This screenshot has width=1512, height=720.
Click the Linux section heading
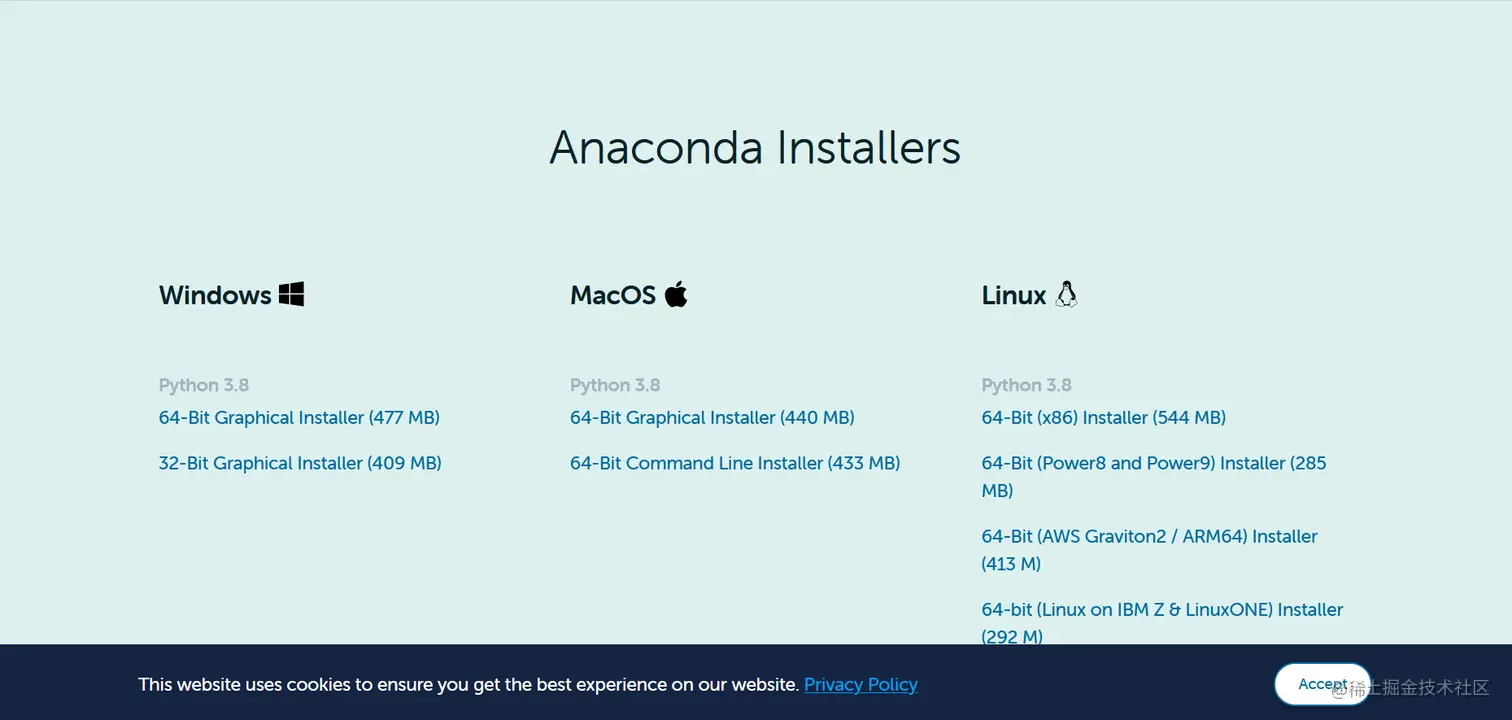[x=1014, y=295]
